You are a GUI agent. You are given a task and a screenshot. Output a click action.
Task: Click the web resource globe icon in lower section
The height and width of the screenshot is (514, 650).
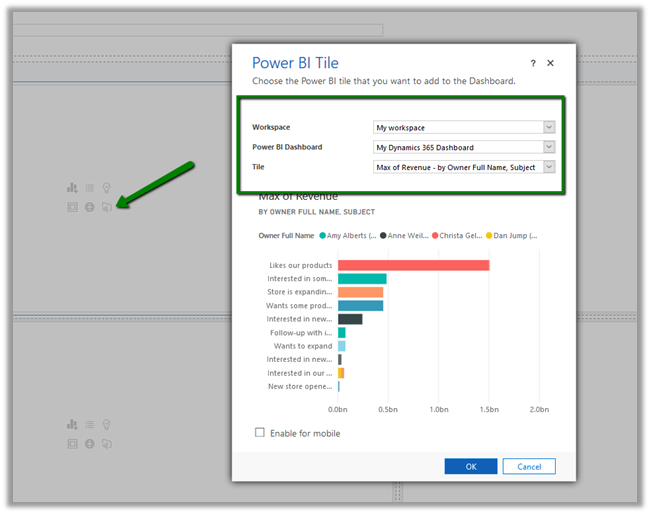coord(89,443)
